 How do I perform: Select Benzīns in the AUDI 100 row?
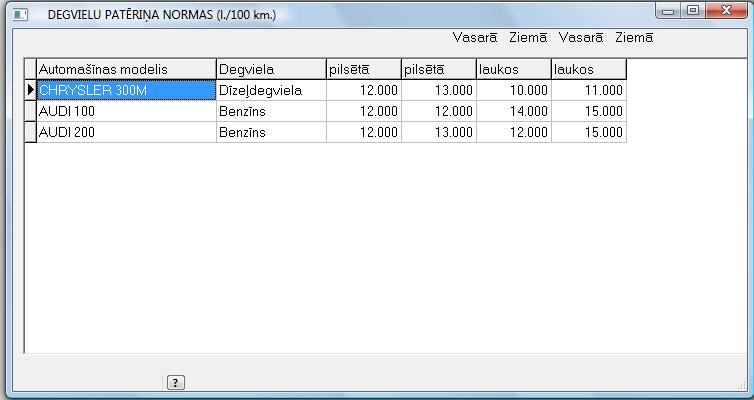271,111
